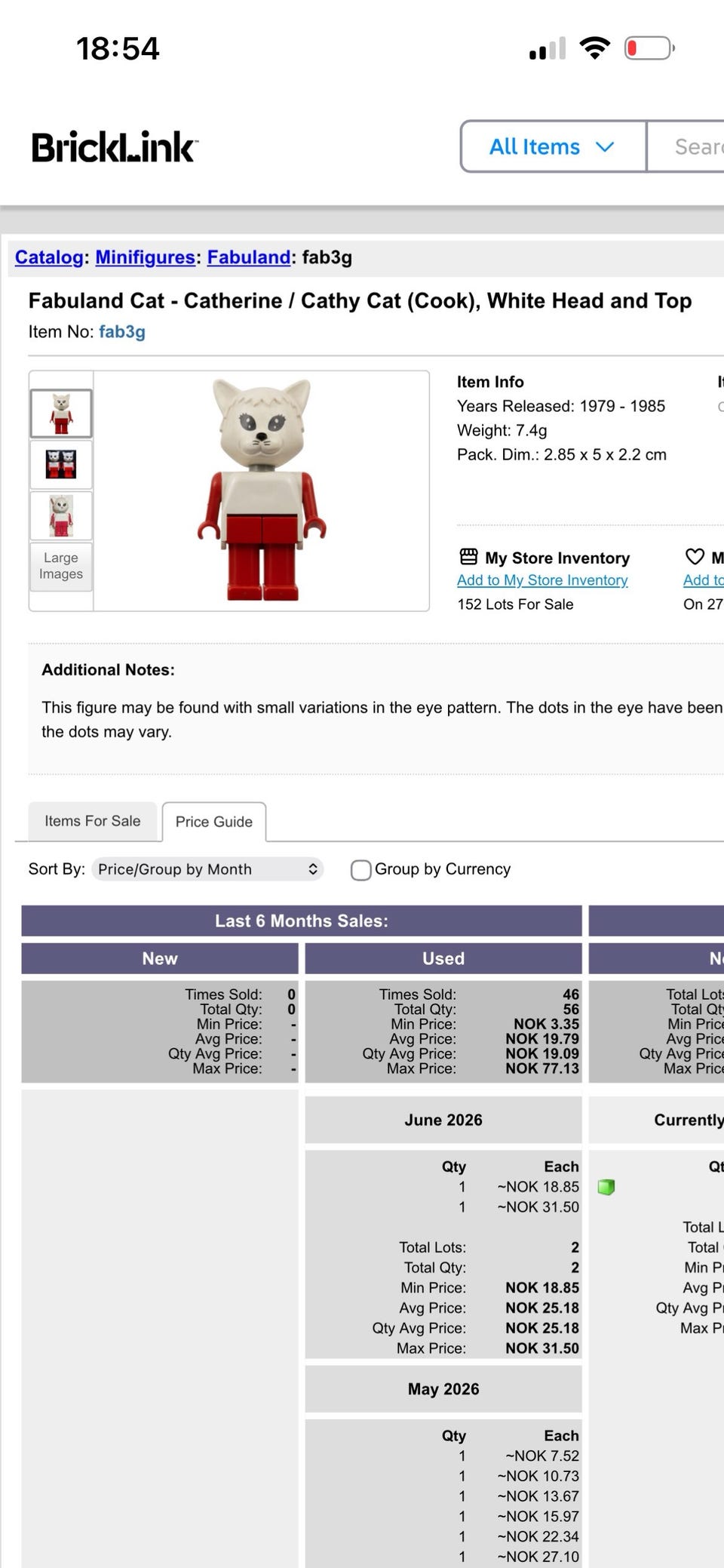The width and height of the screenshot is (724, 1568).
Task: Tap the 18:54 clock in status bar
Action: [x=118, y=49]
